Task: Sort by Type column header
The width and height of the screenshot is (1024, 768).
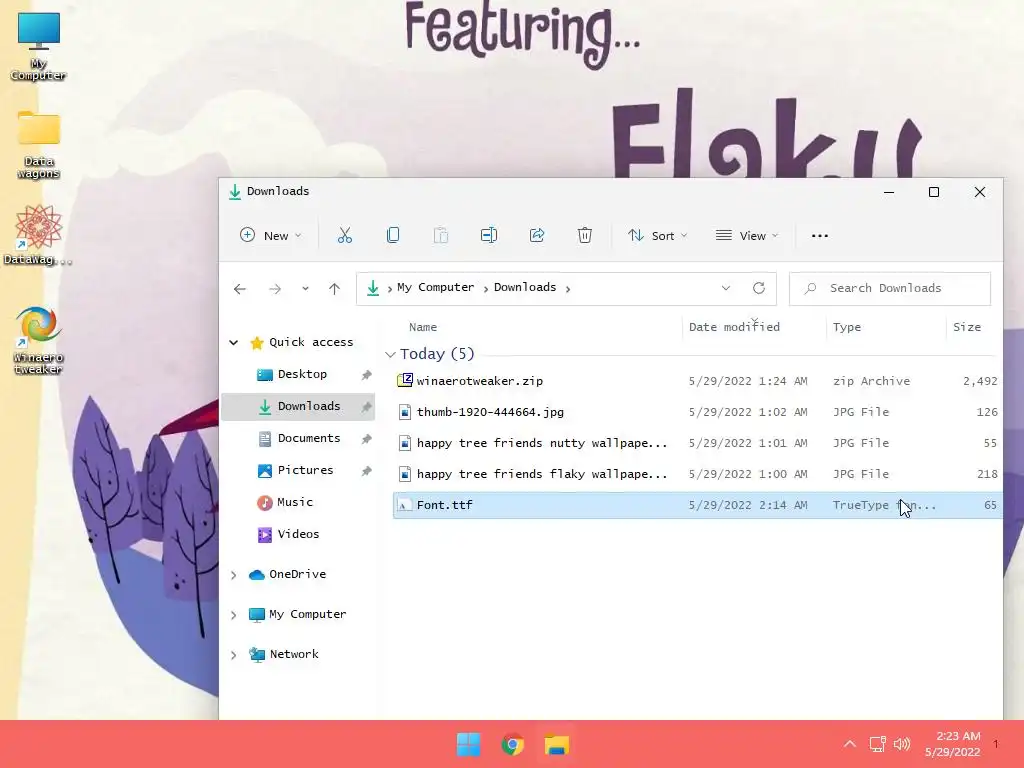Action: pos(846,327)
